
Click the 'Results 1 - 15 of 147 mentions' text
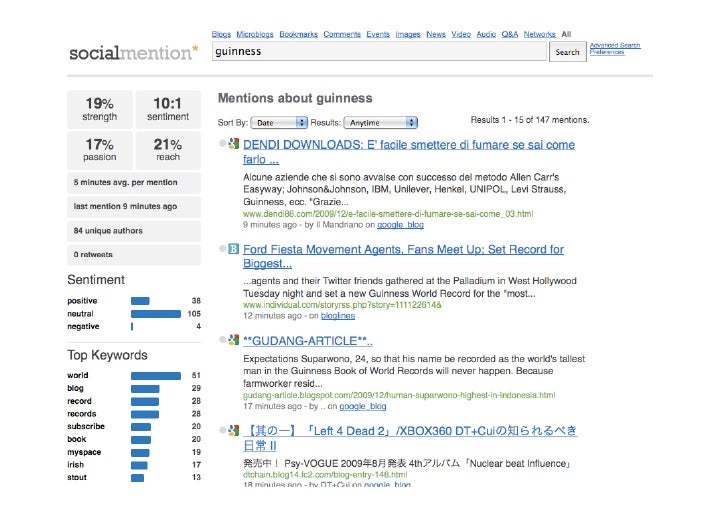530,120
